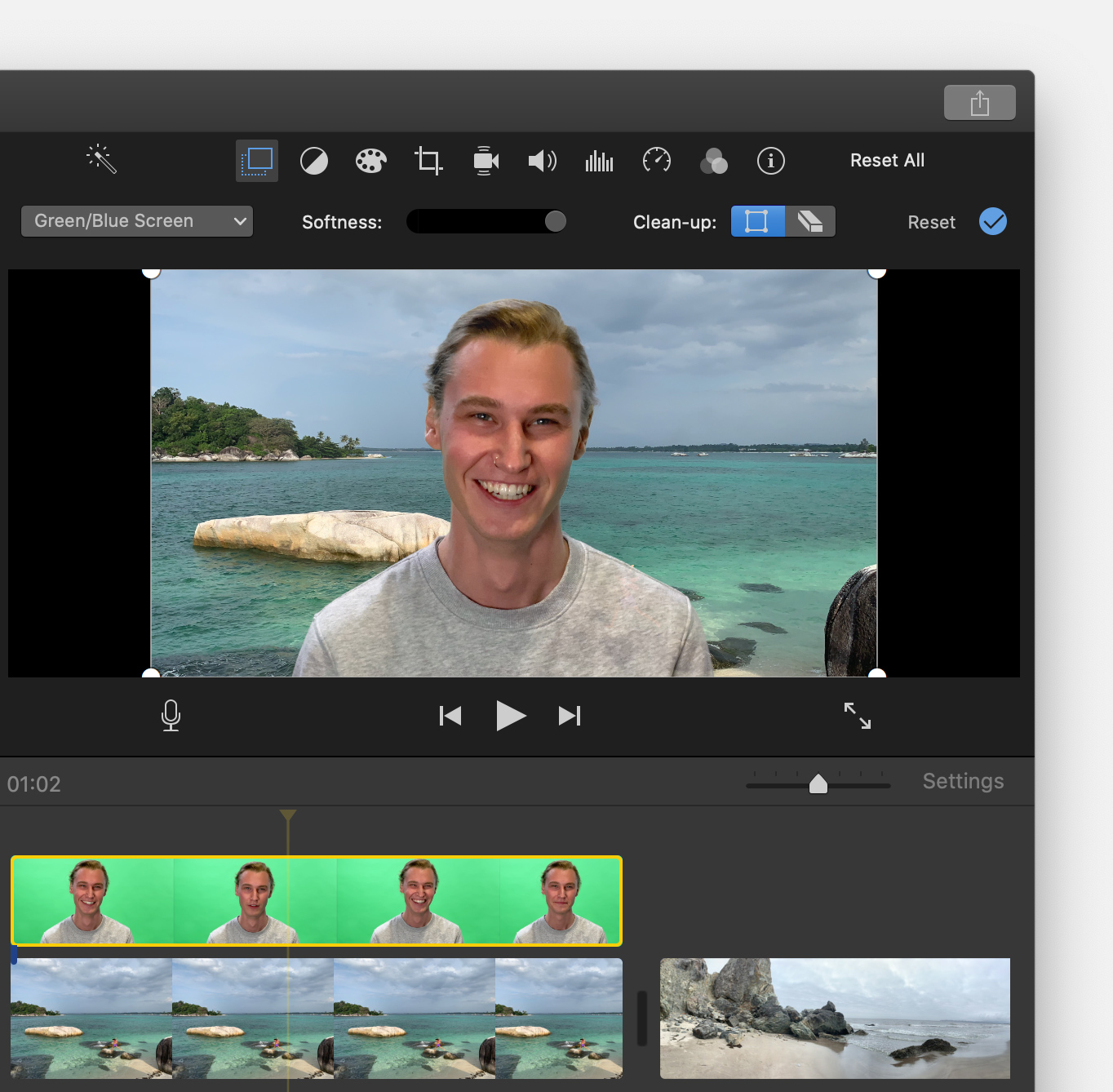Select the Enhance magic wand tool
Image resolution: width=1113 pixels, height=1092 pixels.
[100, 160]
